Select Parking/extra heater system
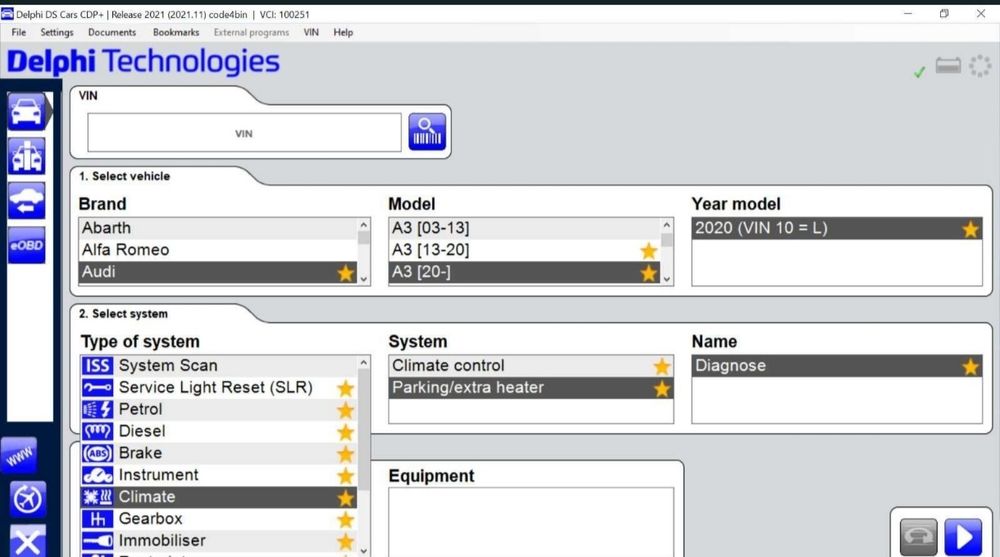 (531, 387)
